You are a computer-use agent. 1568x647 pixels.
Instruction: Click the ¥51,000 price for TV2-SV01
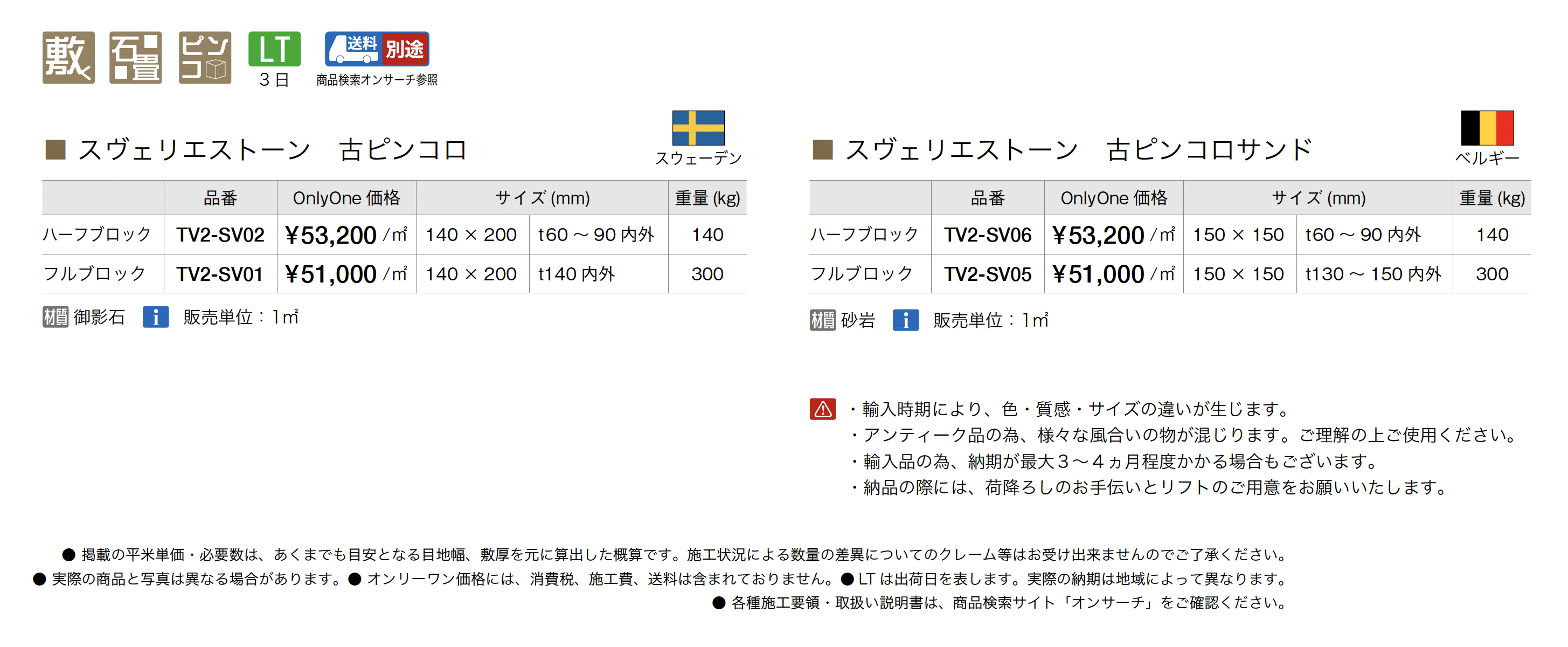(331, 274)
